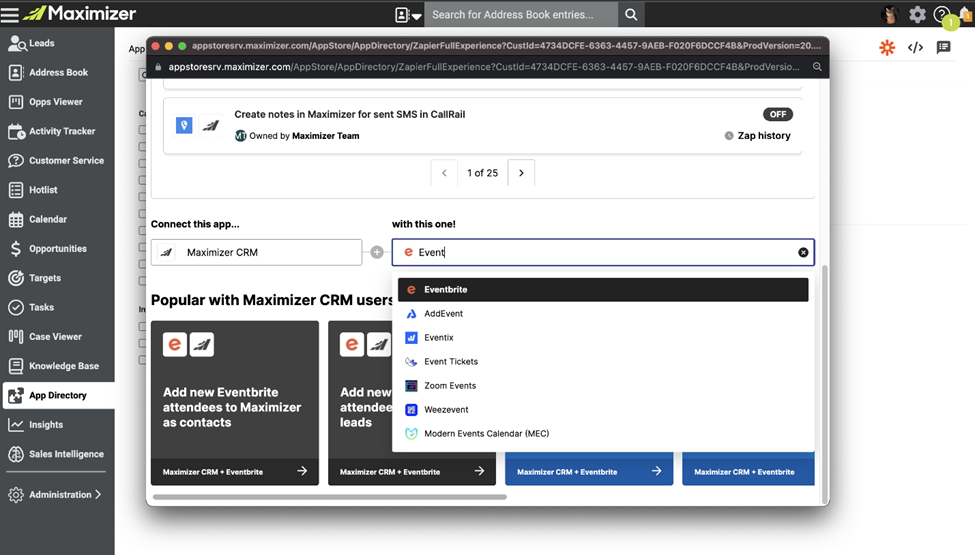Screen dimensions: 975x555
Task: Focus the Address Book search field
Action: (x=520, y=14)
